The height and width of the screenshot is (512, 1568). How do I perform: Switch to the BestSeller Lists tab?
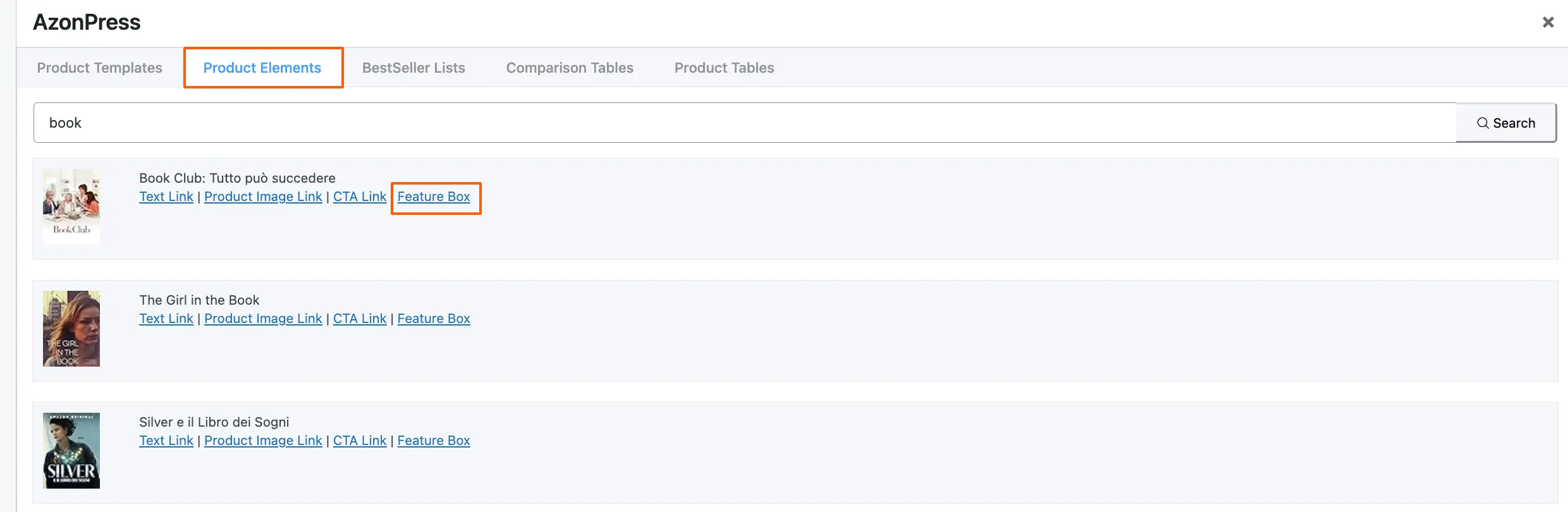[x=413, y=68]
